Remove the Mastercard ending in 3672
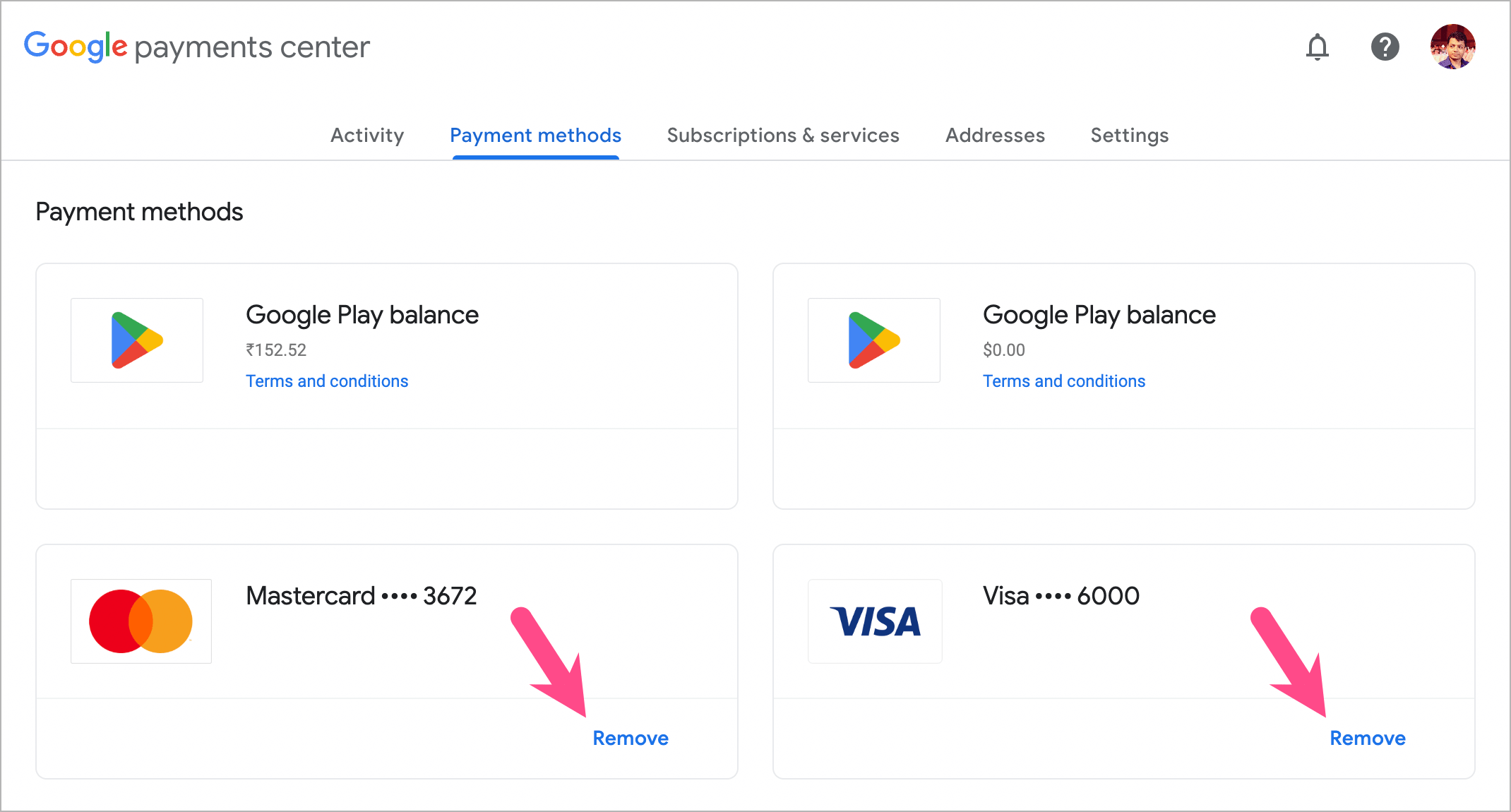Screen dimensions: 1511x812 631,738
